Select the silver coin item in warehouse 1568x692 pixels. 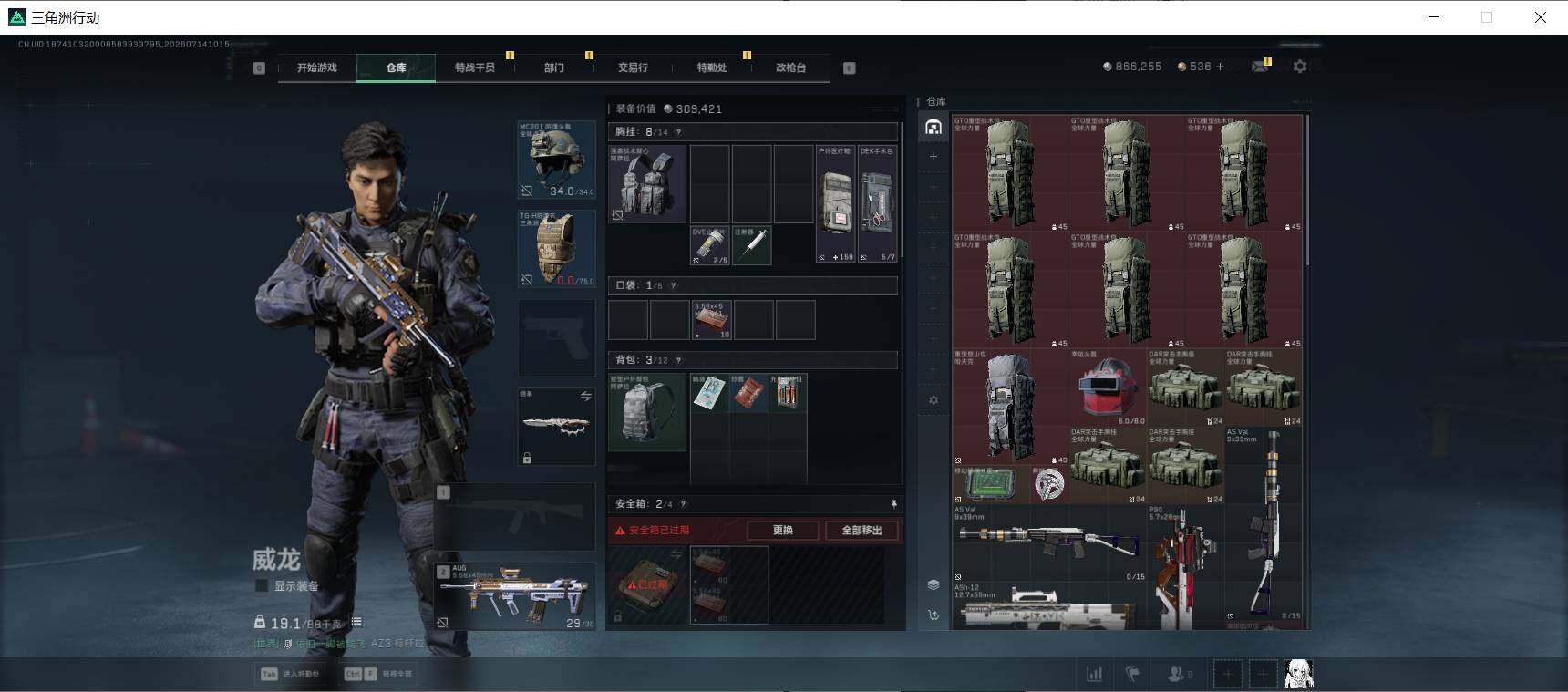point(1049,485)
